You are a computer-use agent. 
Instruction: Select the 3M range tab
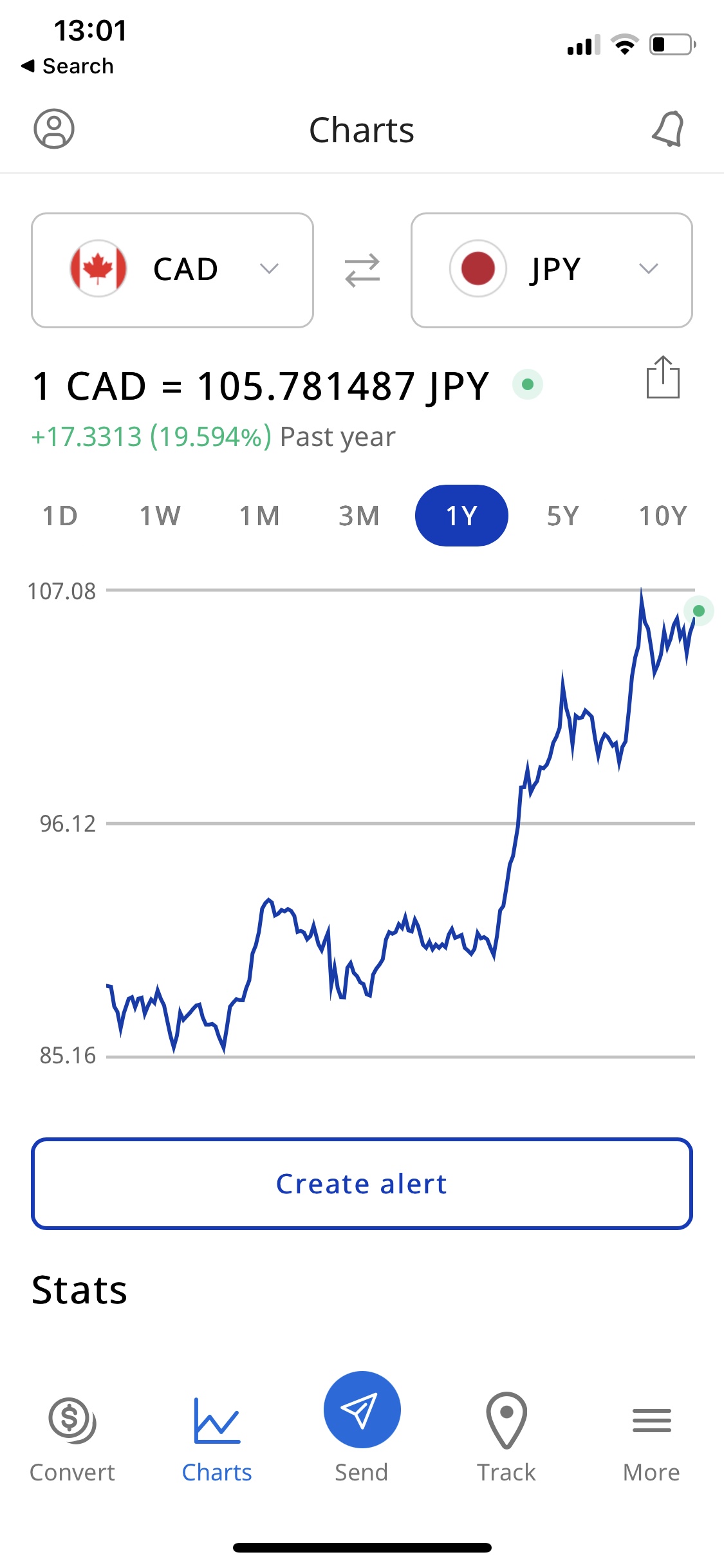coord(359,516)
